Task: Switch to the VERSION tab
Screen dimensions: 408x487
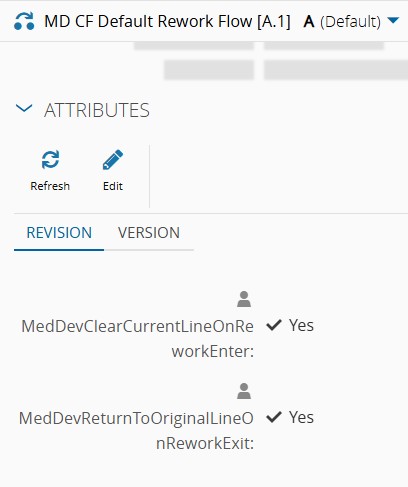Action: click(x=149, y=233)
